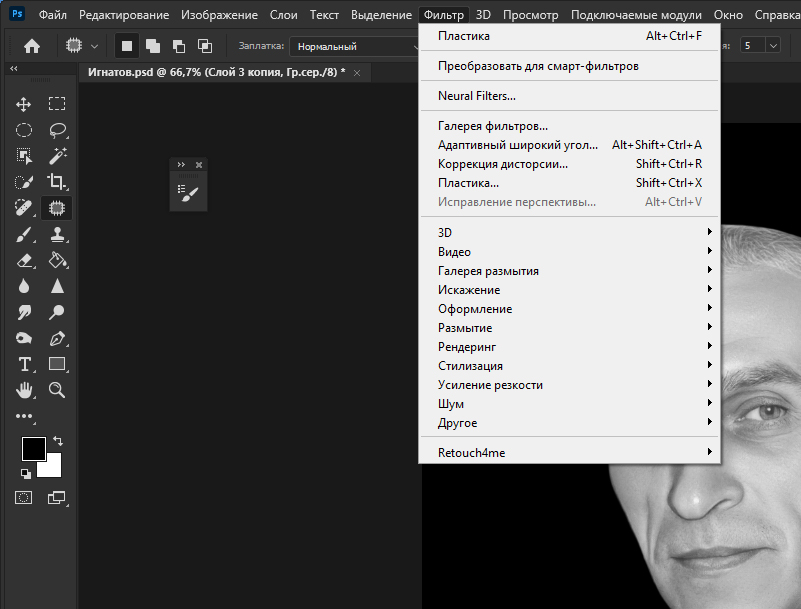This screenshot has height=609, width=801.
Task: Select the Lasso tool
Action: point(57,130)
